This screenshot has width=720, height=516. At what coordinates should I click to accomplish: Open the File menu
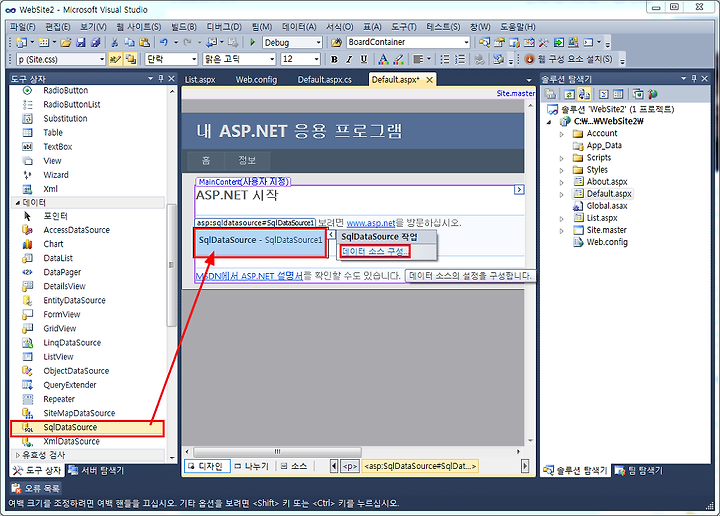[22, 27]
